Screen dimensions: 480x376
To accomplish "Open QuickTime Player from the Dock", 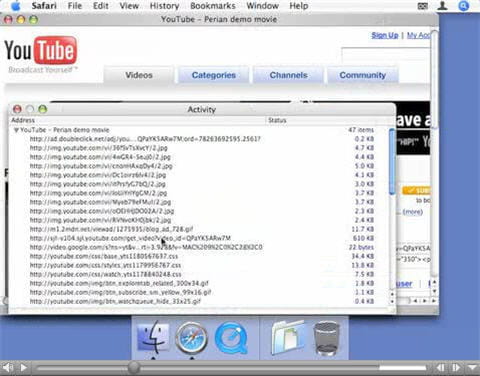I will tap(231, 337).
